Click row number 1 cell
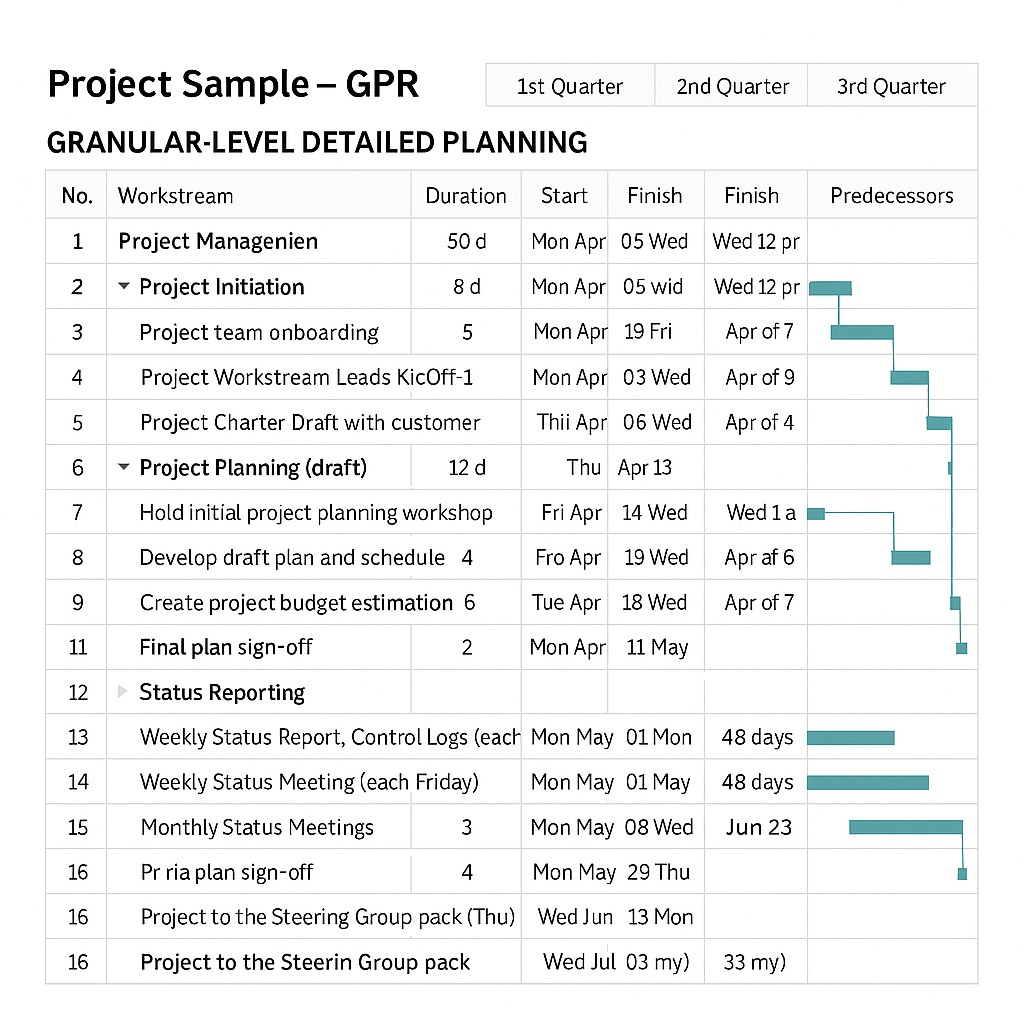 click(x=77, y=241)
